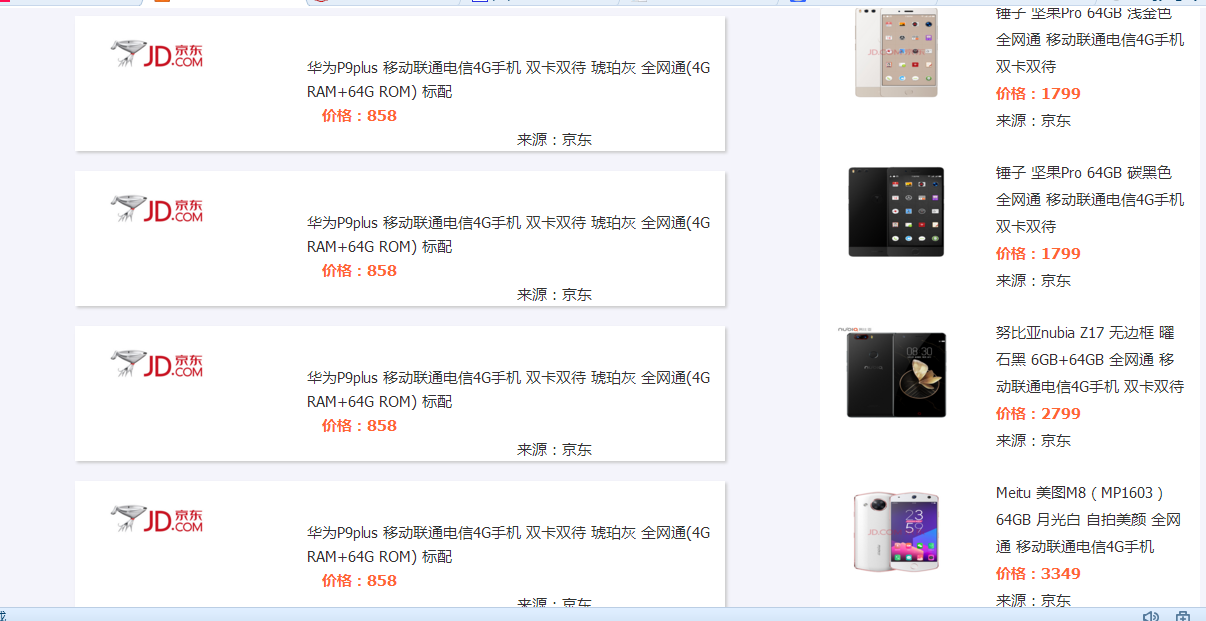The image size is (1206, 621).
Task: Click the JD.com logo in the topmost P9plus card
Action: [157, 54]
